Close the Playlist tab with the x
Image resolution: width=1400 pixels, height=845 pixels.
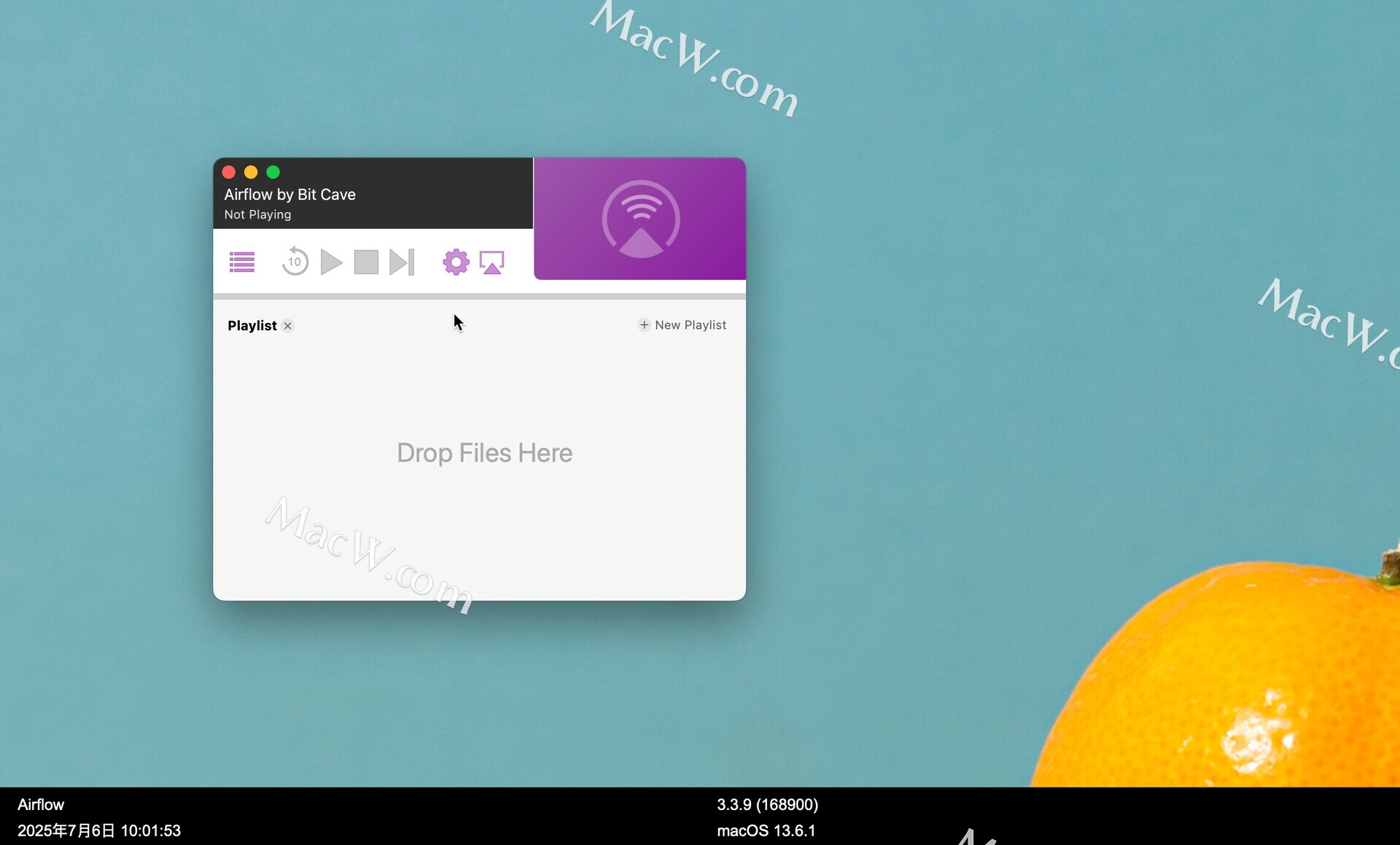[x=288, y=326]
